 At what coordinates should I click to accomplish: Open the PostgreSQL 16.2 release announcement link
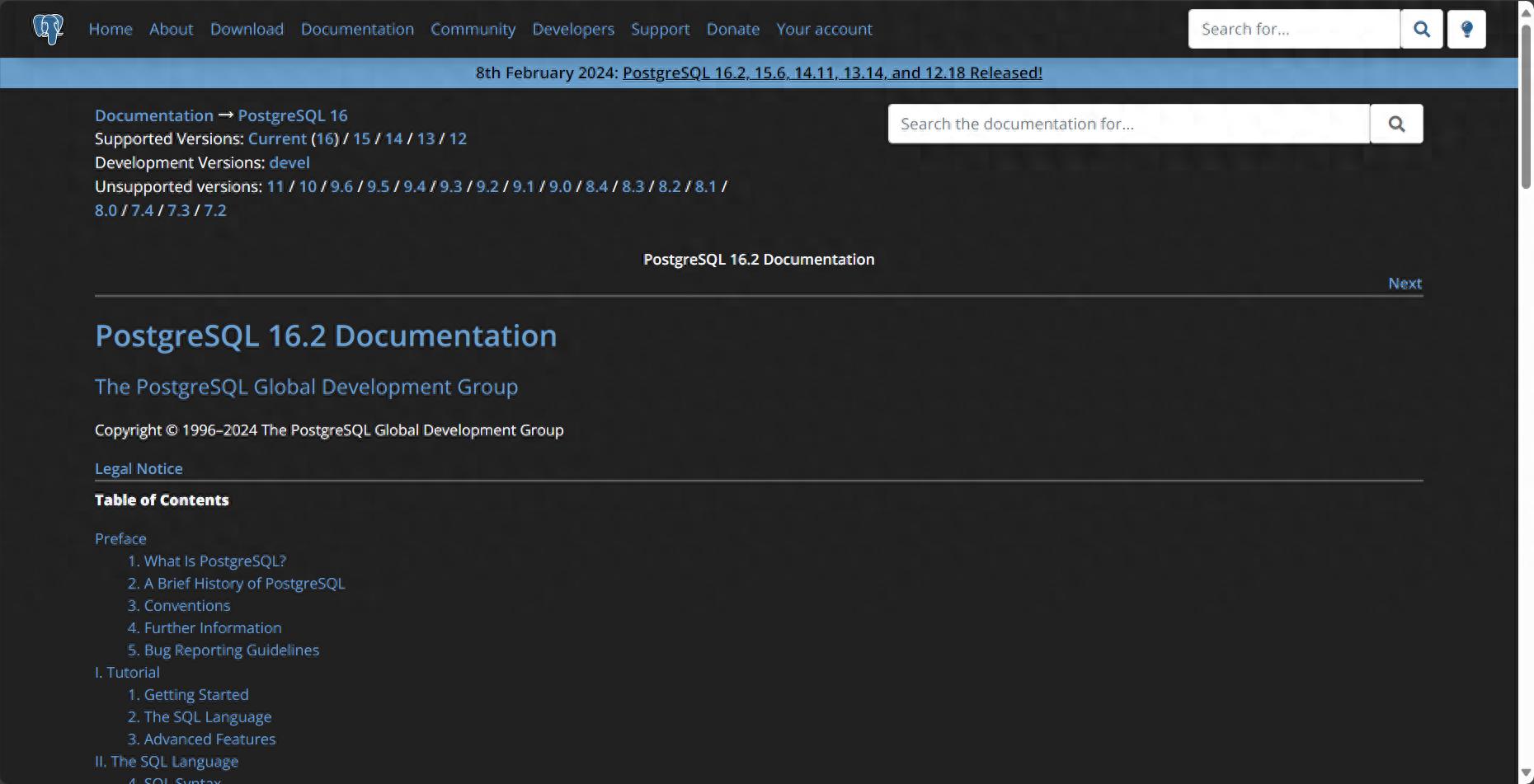(x=832, y=73)
